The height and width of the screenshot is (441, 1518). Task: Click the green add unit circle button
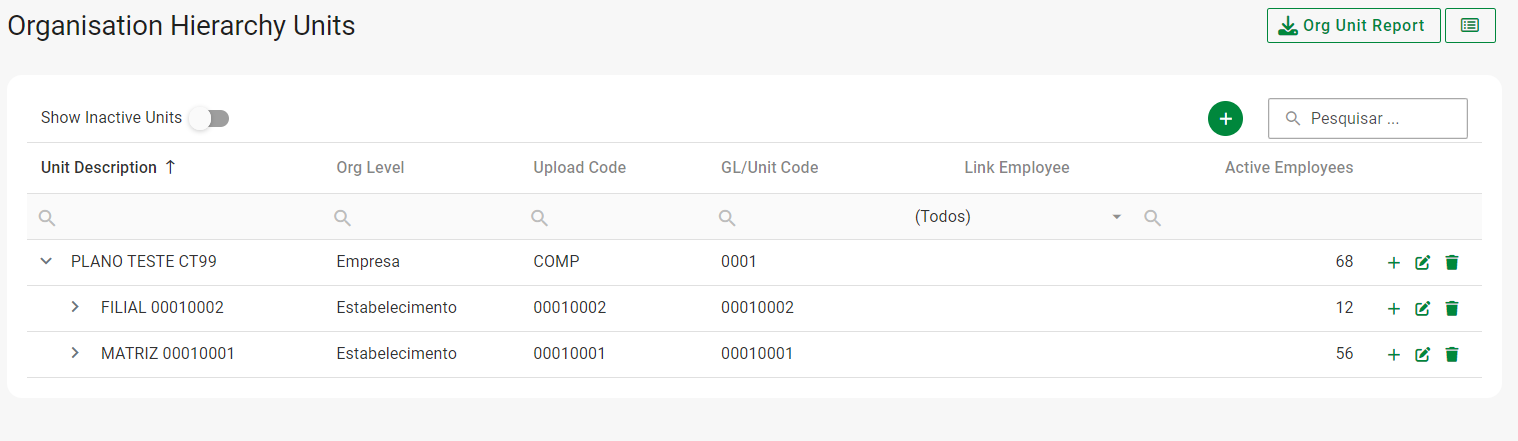coord(1225,118)
